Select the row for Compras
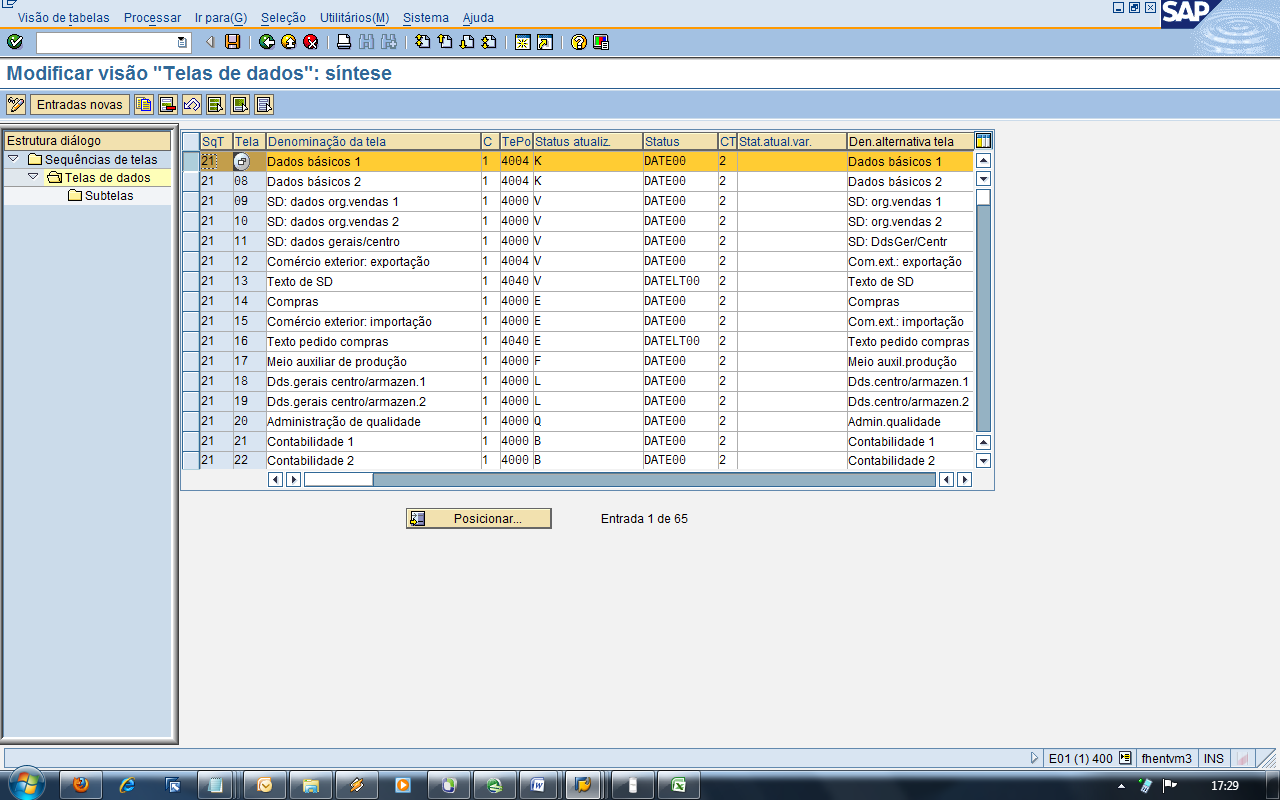The height and width of the screenshot is (800, 1280). (190, 301)
